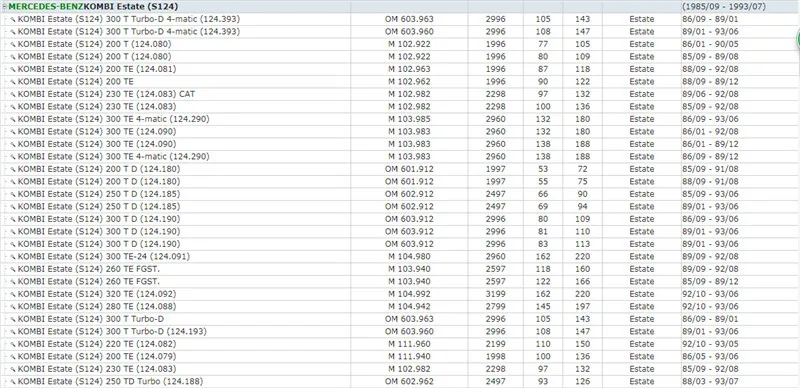Image resolution: width=800 pixels, height=388 pixels.
Task: Click the Estate cell in the 320 TE row
Action: point(641,294)
